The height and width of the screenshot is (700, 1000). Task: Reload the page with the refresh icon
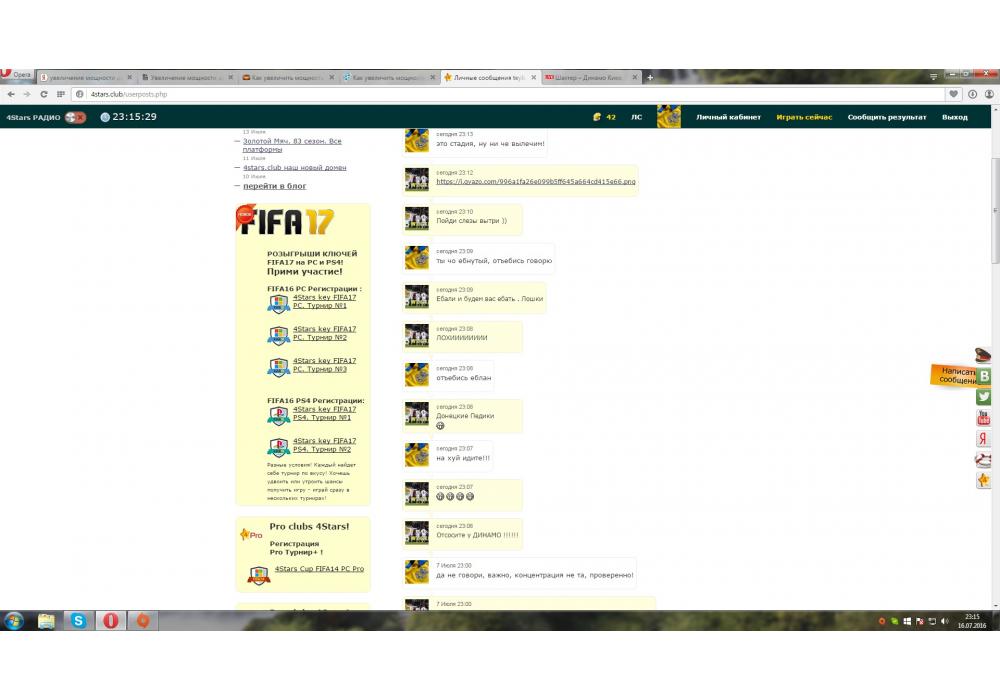point(43,94)
